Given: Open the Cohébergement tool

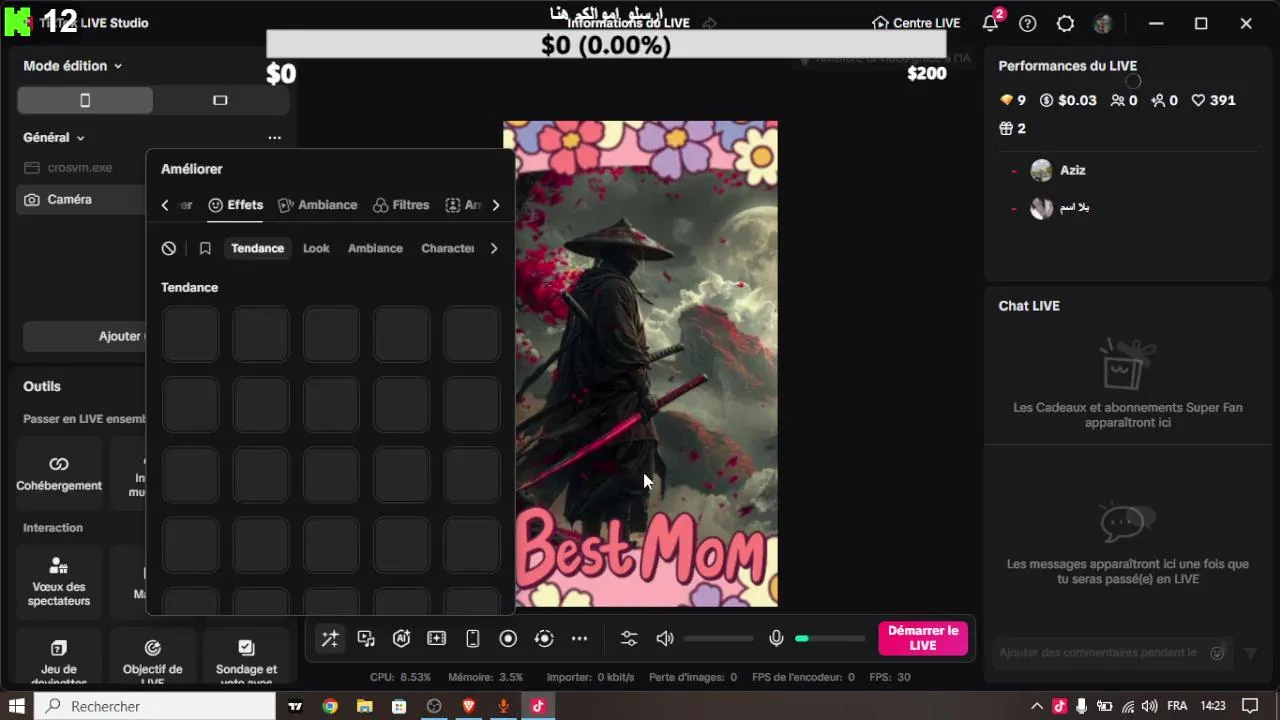Looking at the screenshot, I should (59, 474).
